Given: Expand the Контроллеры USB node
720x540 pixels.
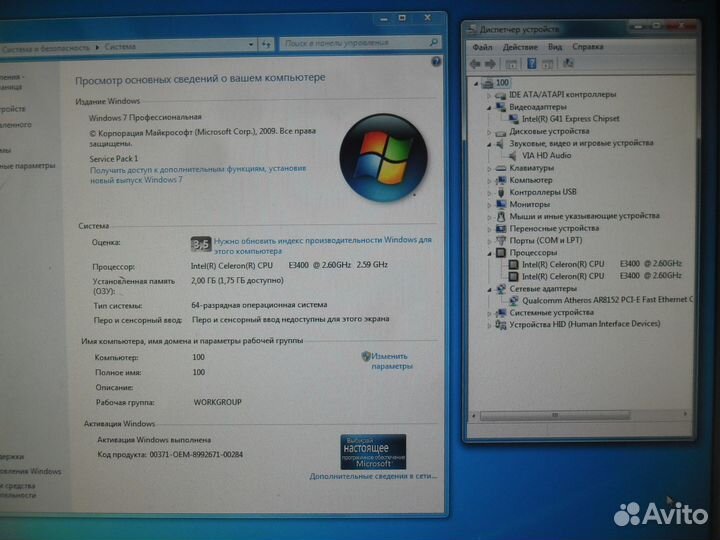Looking at the screenshot, I should click(x=489, y=193).
